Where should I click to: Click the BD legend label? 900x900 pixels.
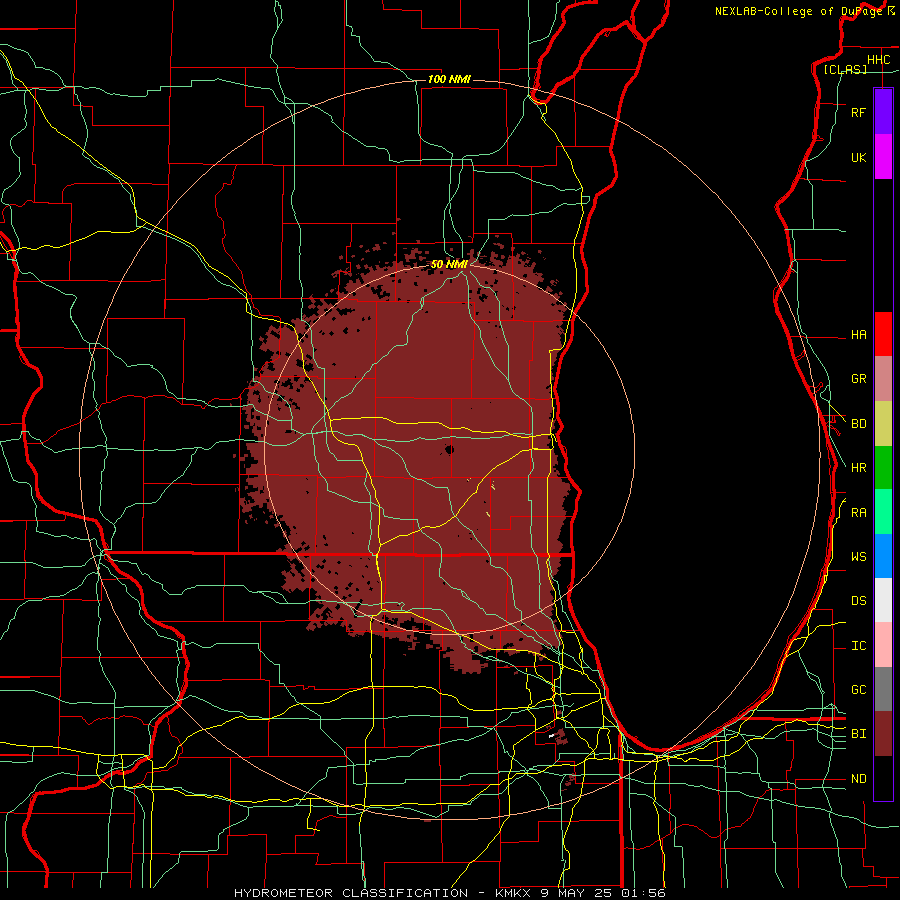pos(859,424)
